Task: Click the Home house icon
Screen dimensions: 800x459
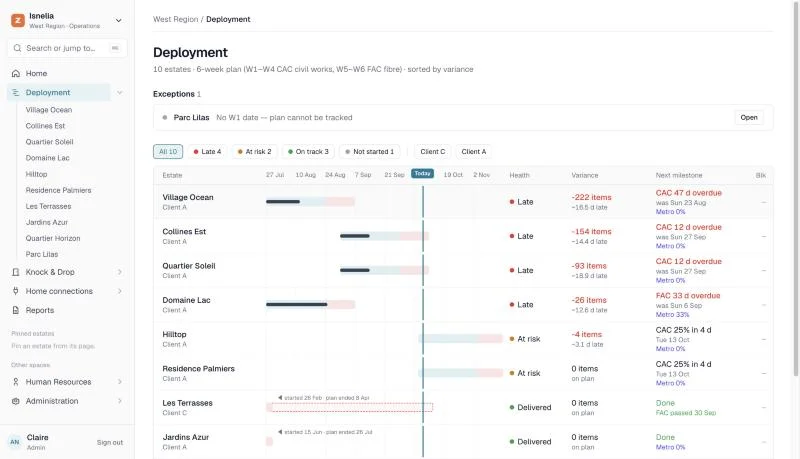Action: pyautogui.click(x=16, y=73)
